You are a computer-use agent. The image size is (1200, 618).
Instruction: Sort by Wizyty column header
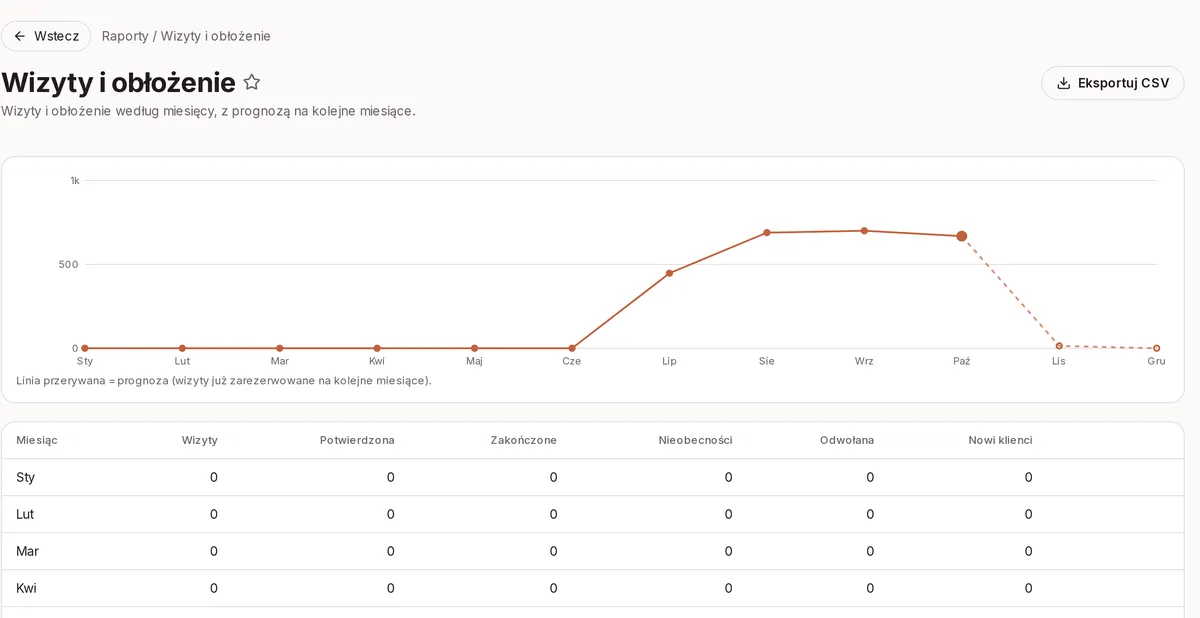coord(200,440)
